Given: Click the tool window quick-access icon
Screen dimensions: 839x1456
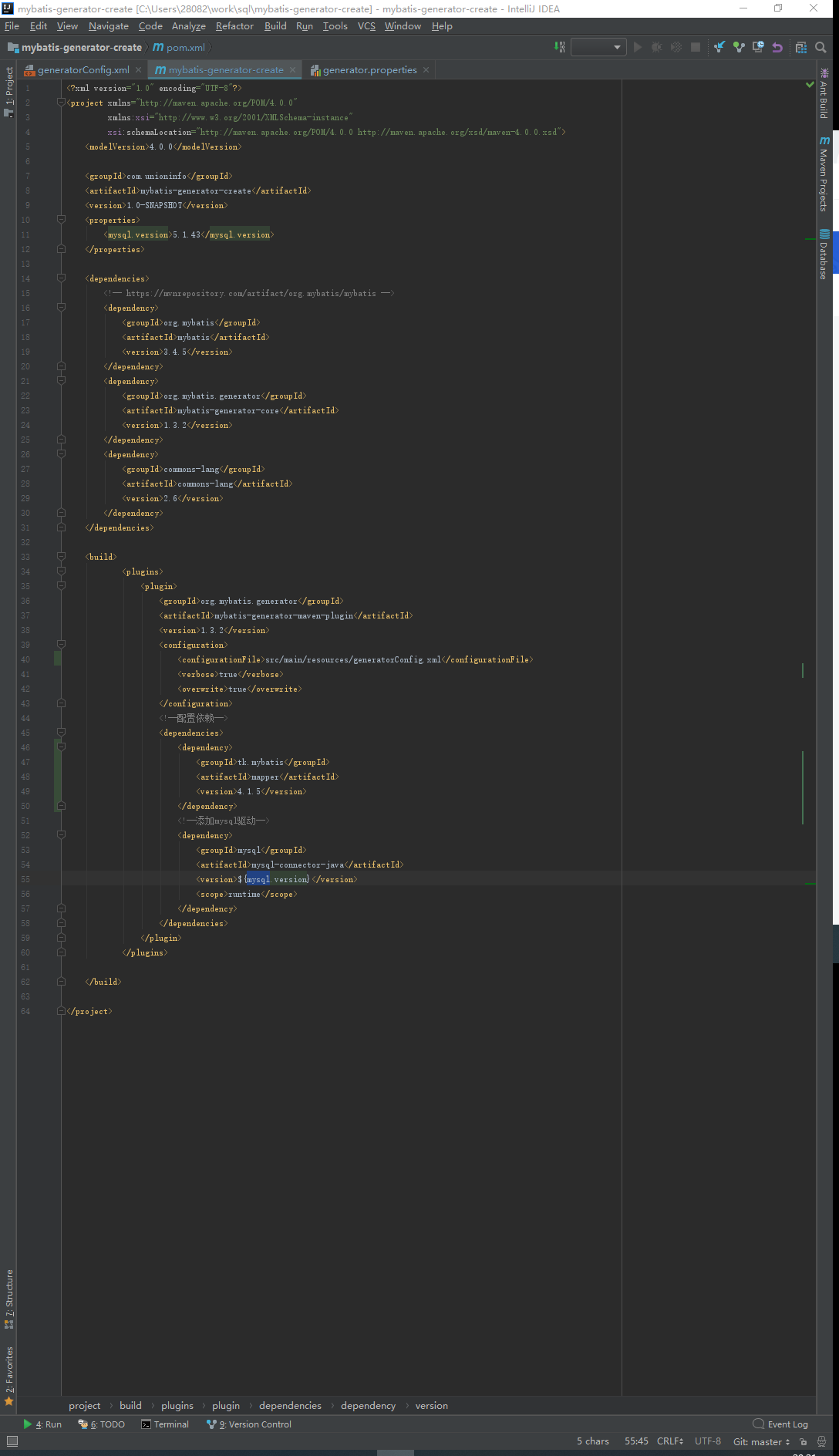Looking at the screenshot, I should point(12,1441).
